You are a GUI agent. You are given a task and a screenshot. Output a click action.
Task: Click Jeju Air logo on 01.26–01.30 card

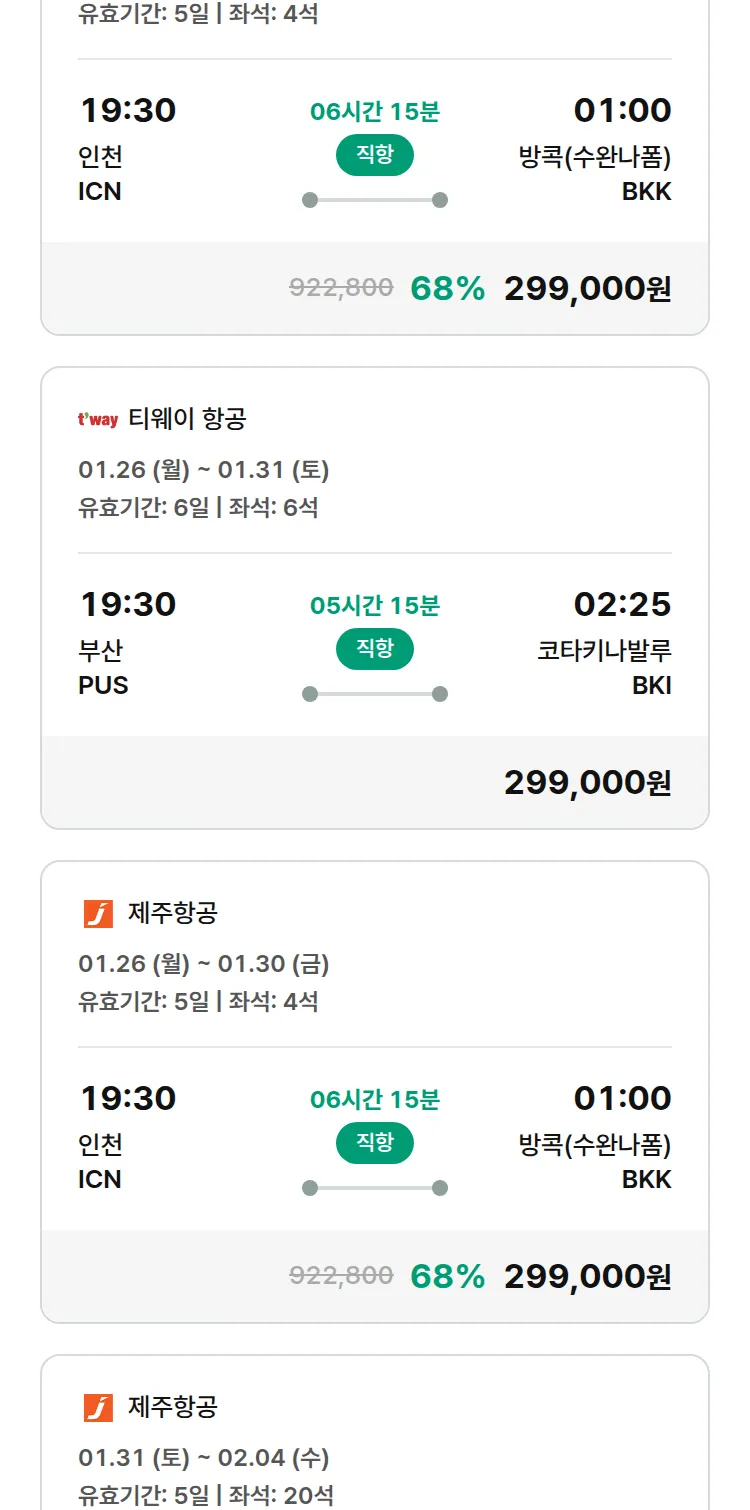coord(98,913)
